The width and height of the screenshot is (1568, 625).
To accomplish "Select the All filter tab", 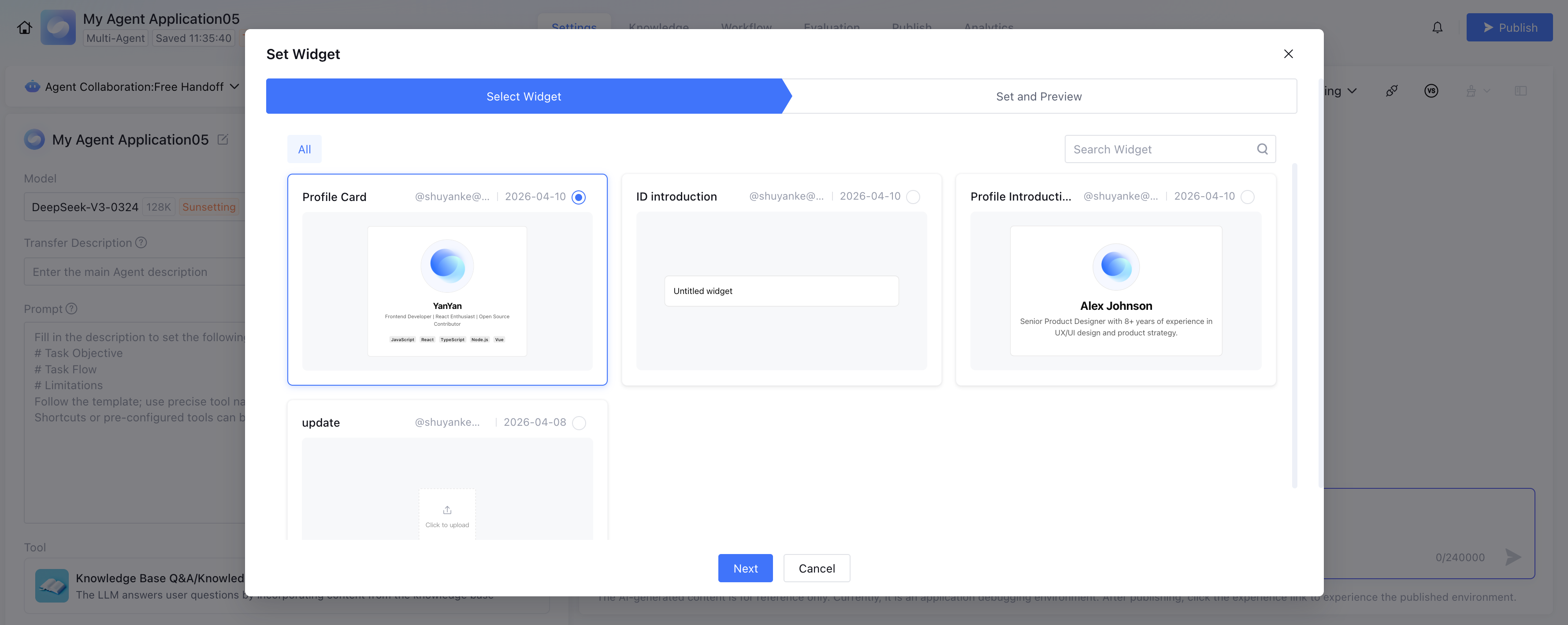I will (305, 149).
